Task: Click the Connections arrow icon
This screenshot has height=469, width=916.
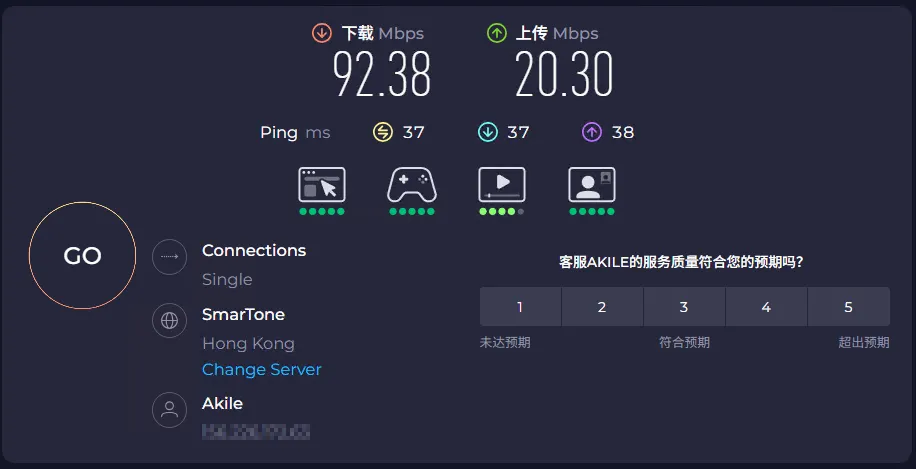Action: pos(170,257)
